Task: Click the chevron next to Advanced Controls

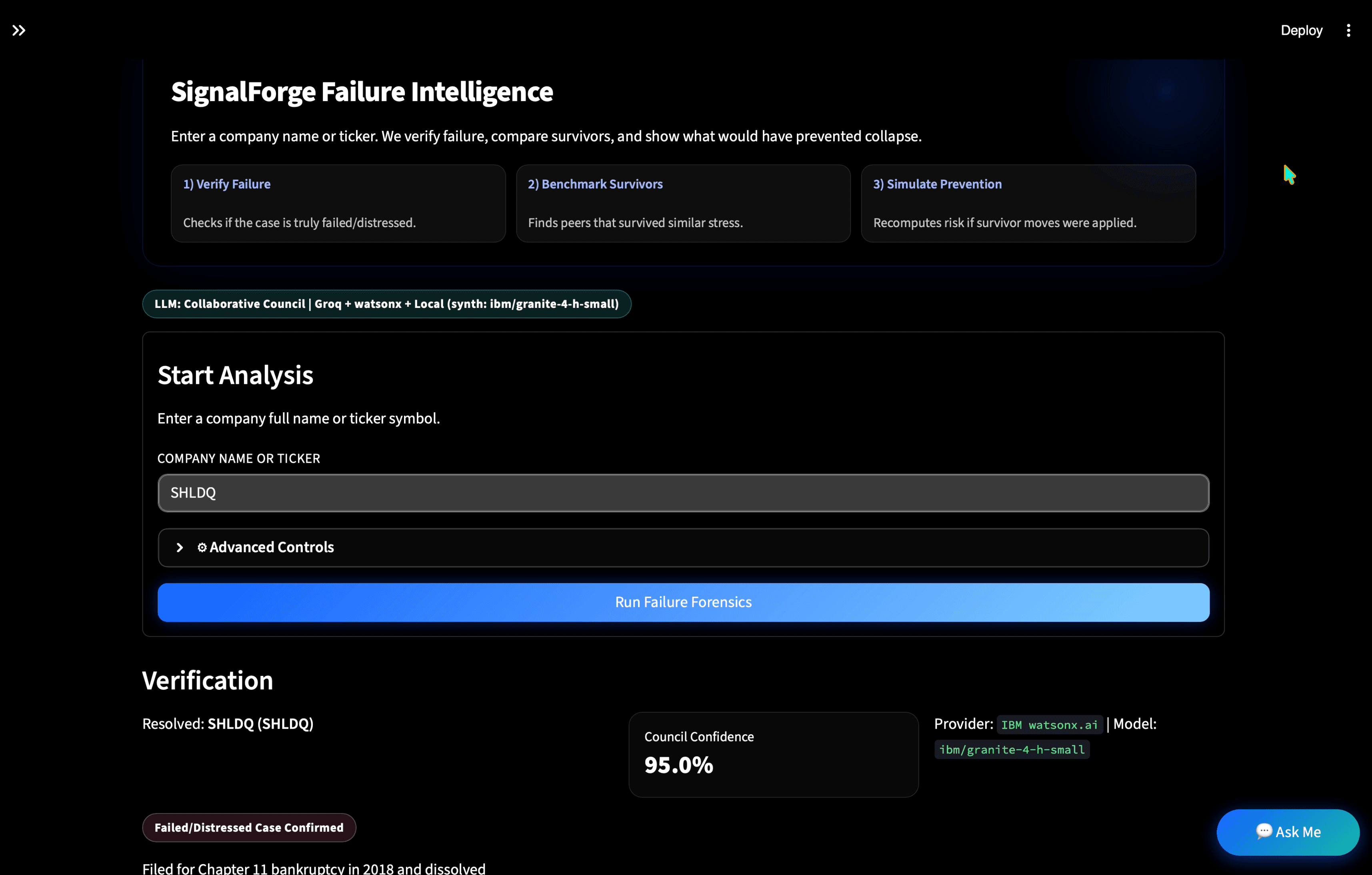Action: 180,547
